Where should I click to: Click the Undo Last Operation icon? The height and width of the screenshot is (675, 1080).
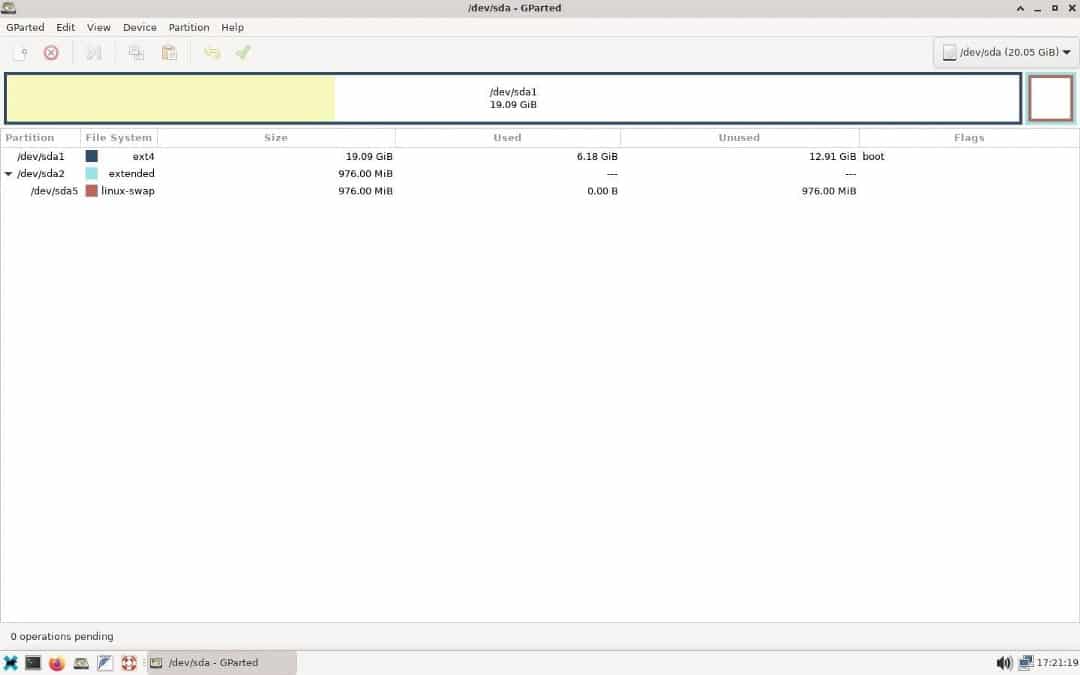[x=212, y=52]
